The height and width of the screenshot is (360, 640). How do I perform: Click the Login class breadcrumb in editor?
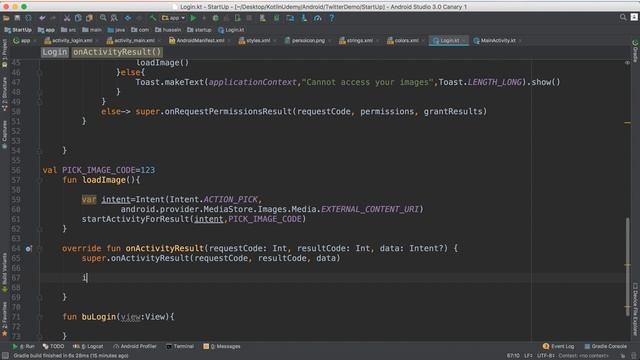pos(55,52)
